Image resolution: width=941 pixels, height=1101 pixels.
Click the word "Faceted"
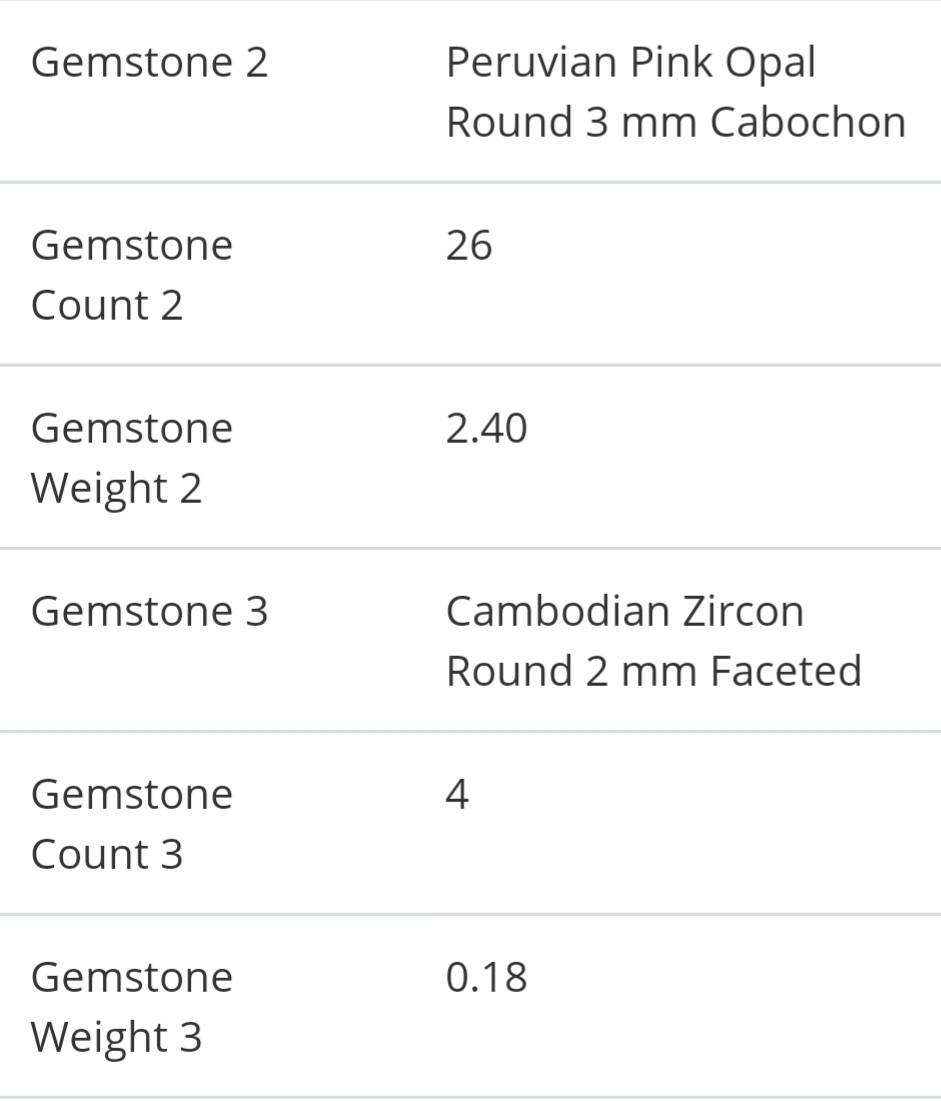[786, 671]
